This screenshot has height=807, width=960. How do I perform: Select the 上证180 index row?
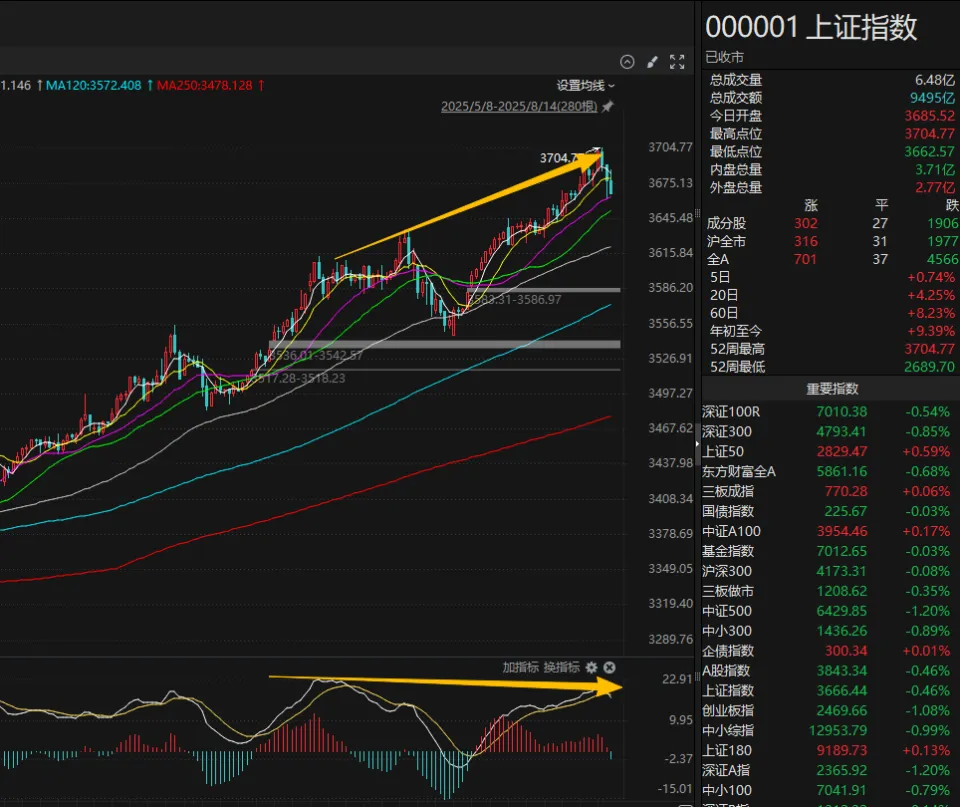(x=831, y=750)
